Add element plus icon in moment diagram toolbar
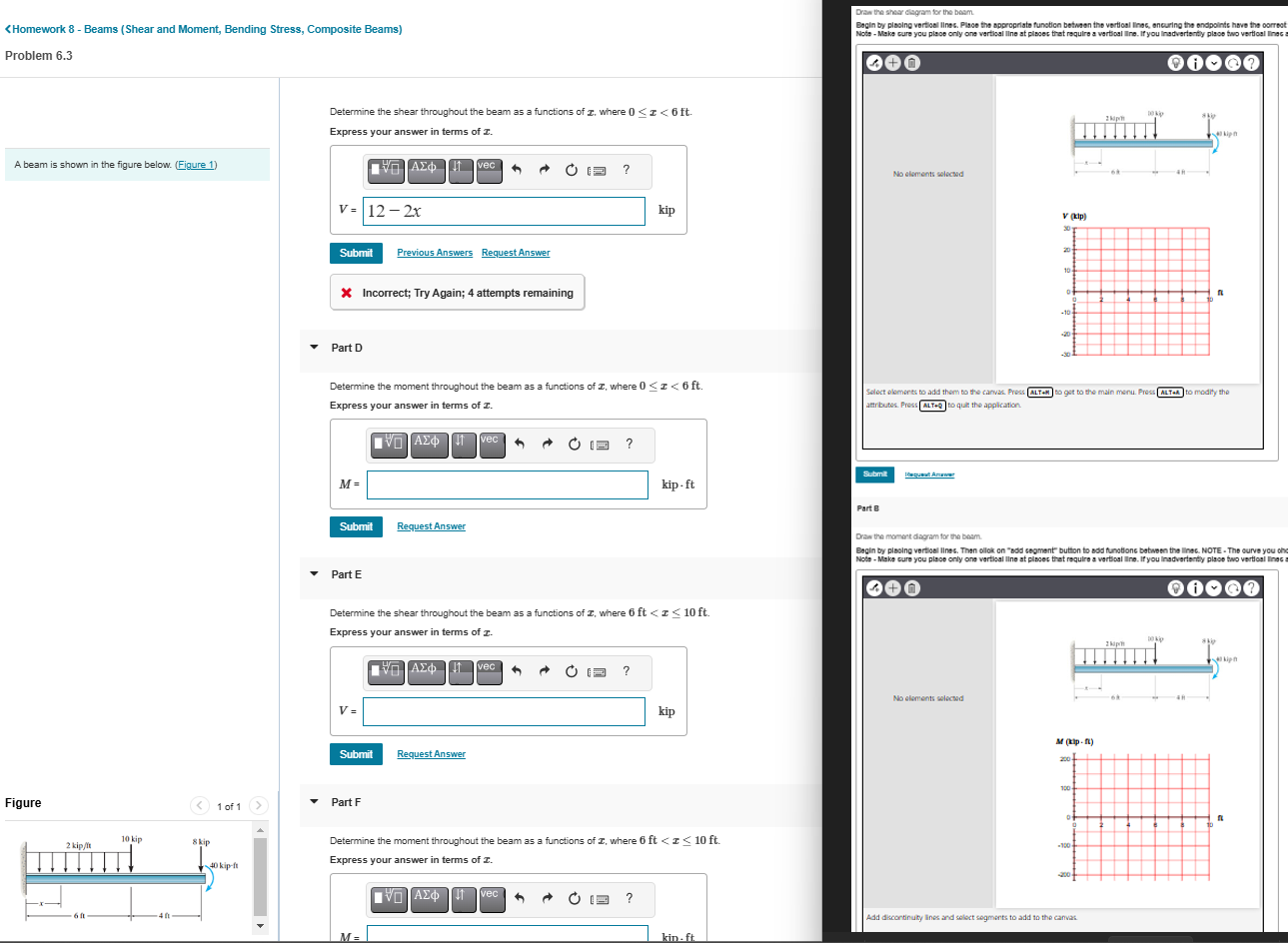Screen dimensions: 1288x943 coord(892,588)
